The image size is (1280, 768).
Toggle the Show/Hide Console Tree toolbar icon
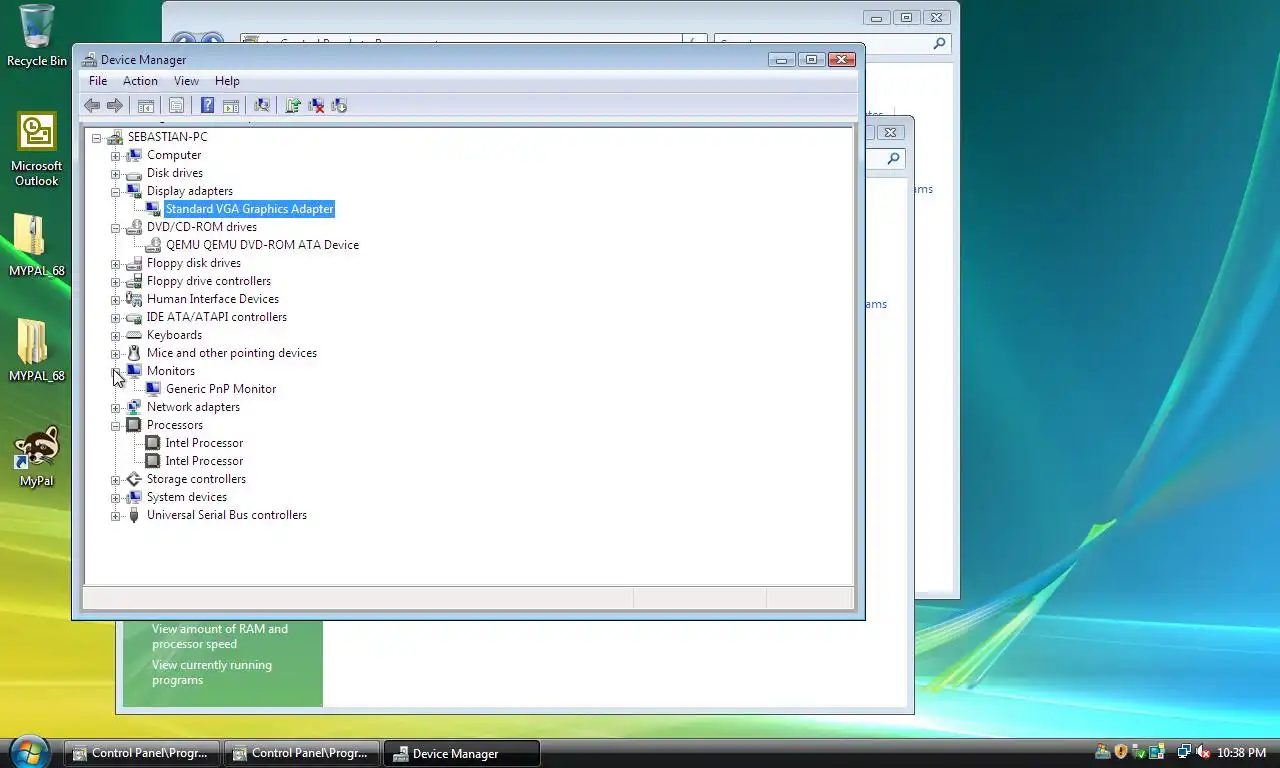146,105
